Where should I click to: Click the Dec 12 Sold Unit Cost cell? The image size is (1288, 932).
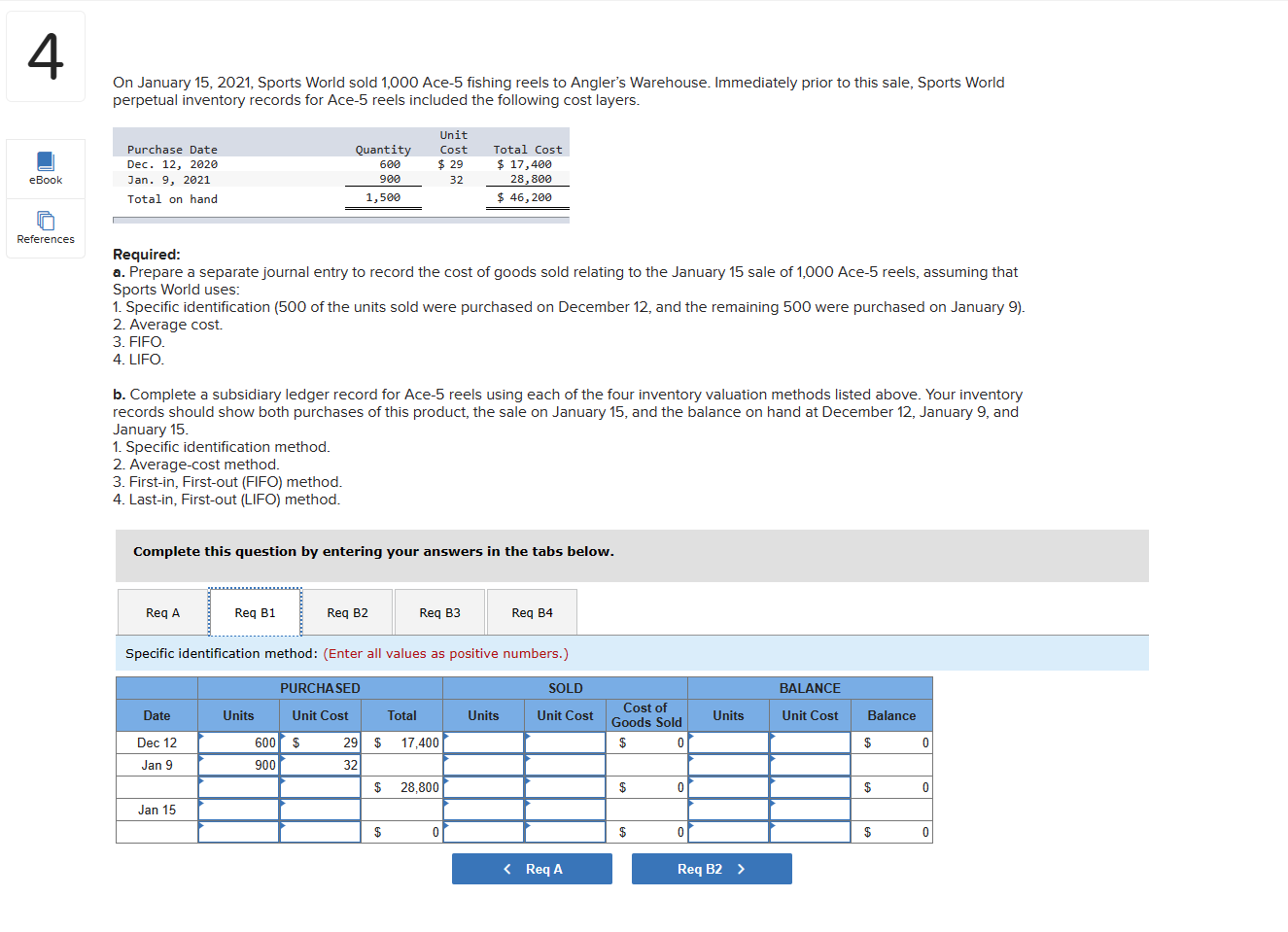(565, 742)
